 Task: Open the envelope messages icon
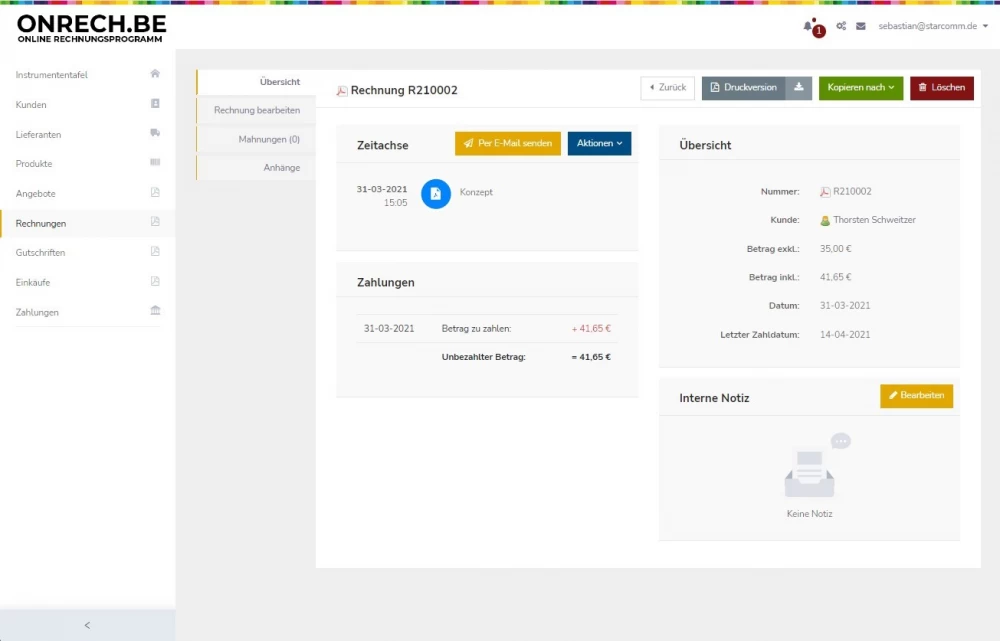861,26
